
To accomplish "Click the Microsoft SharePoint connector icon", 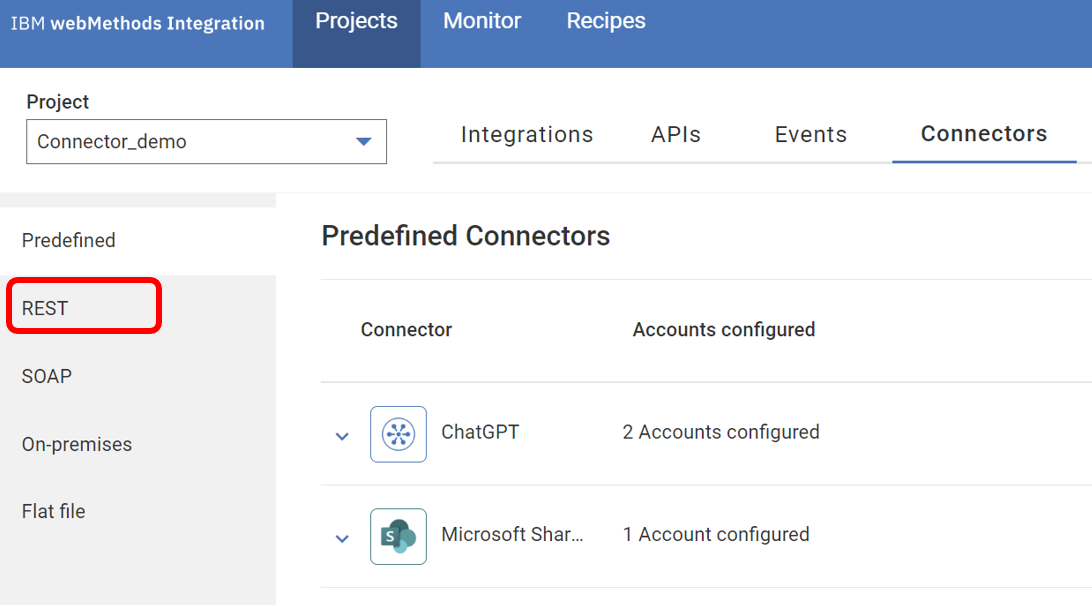I will [398, 536].
